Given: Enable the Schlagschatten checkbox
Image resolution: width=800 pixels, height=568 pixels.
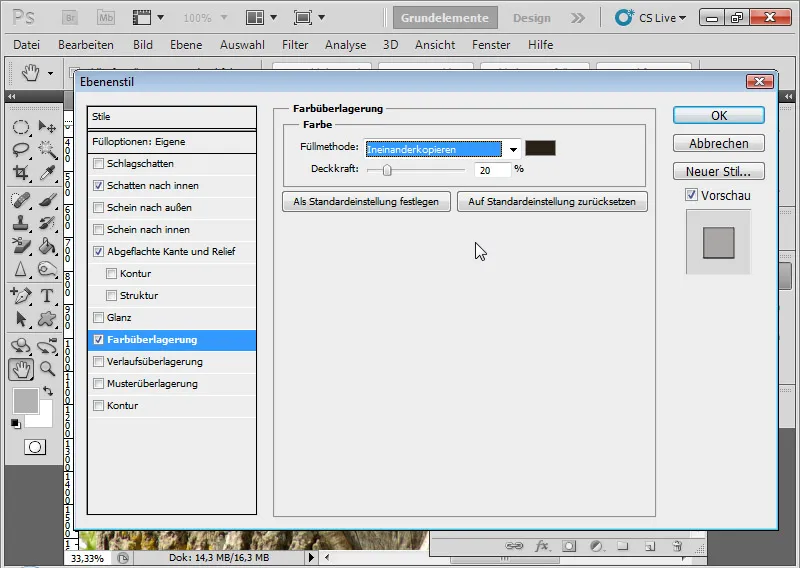Looking at the screenshot, I should (x=98, y=164).
